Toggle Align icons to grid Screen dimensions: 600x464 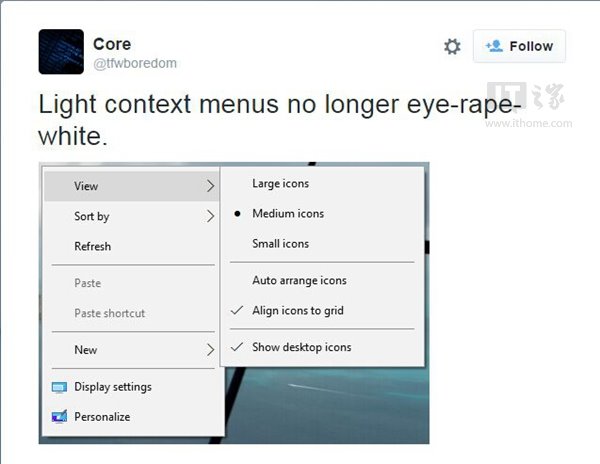(297, 310)
